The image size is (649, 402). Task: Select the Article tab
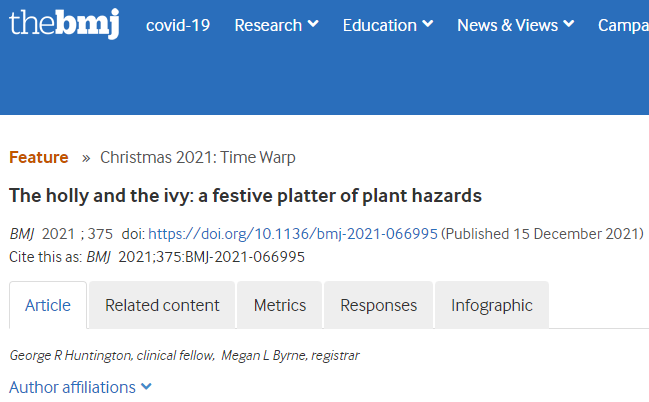click(48, 305)
